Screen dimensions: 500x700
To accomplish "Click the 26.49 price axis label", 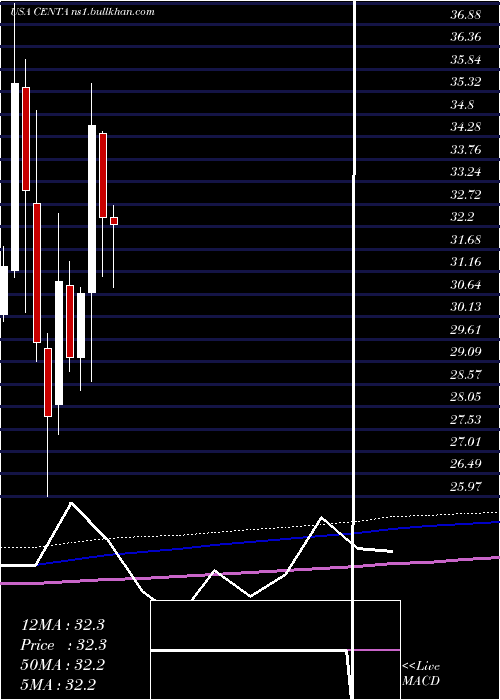I will pos(466,464).
